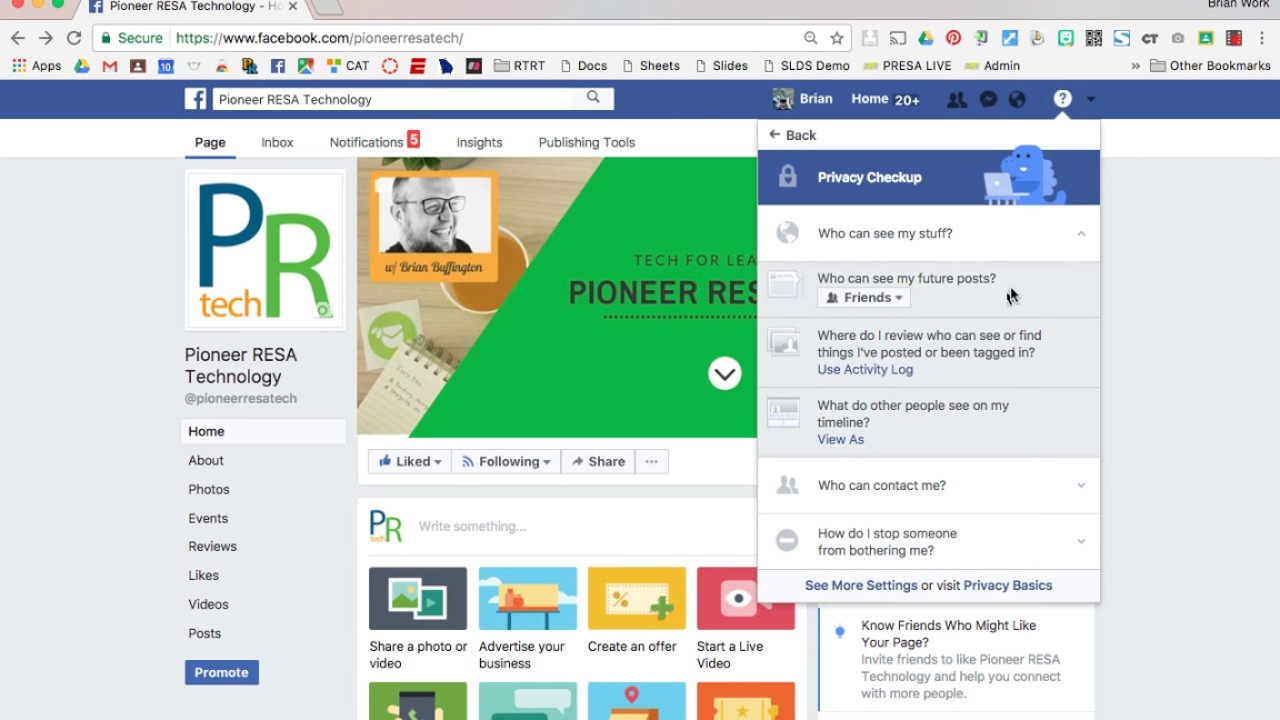The width and height of the screenshot is (1280, 720).
Task: Expand How do I stop someone from bothering me
Action: pyautogui.click(x=1081, y=541)
